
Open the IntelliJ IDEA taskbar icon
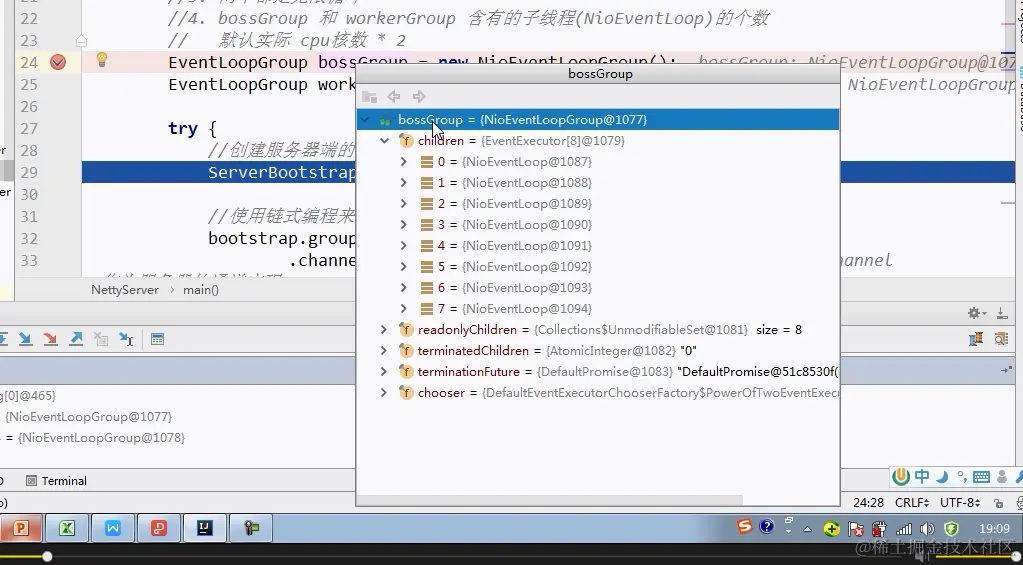[204, 528]
